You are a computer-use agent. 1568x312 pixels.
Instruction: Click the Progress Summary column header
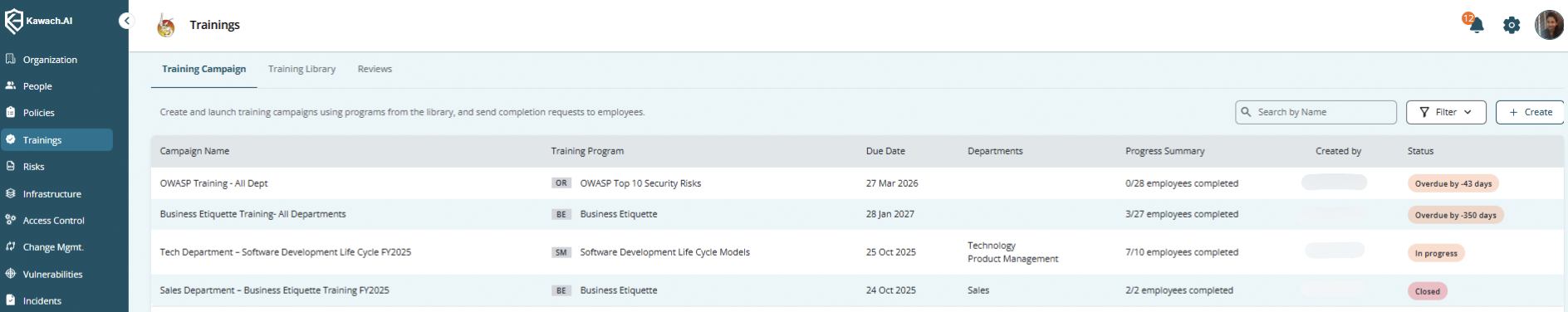click(x=1164, y=151)
